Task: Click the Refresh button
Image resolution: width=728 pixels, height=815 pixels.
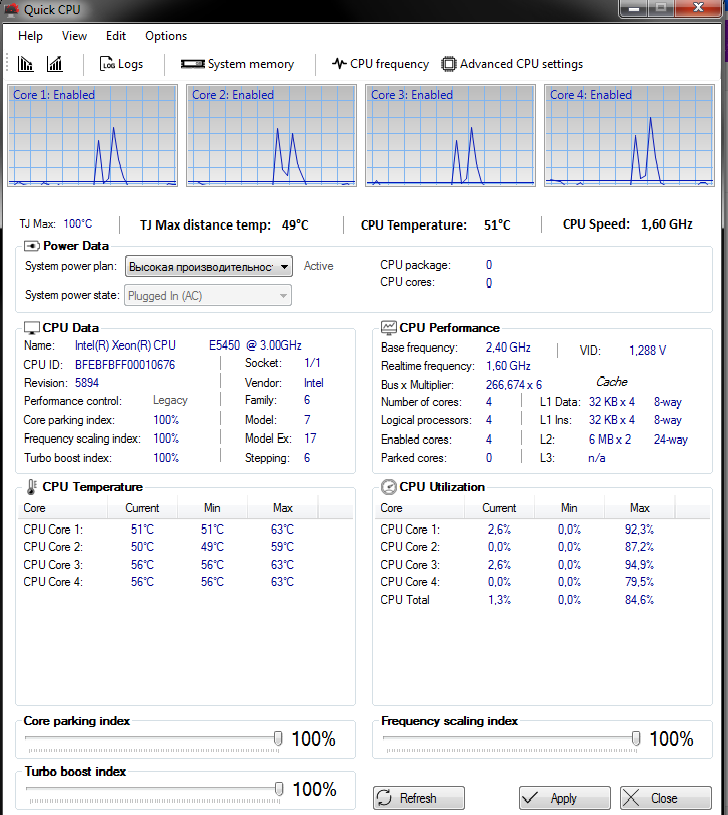Action: [x=419, y=798]
